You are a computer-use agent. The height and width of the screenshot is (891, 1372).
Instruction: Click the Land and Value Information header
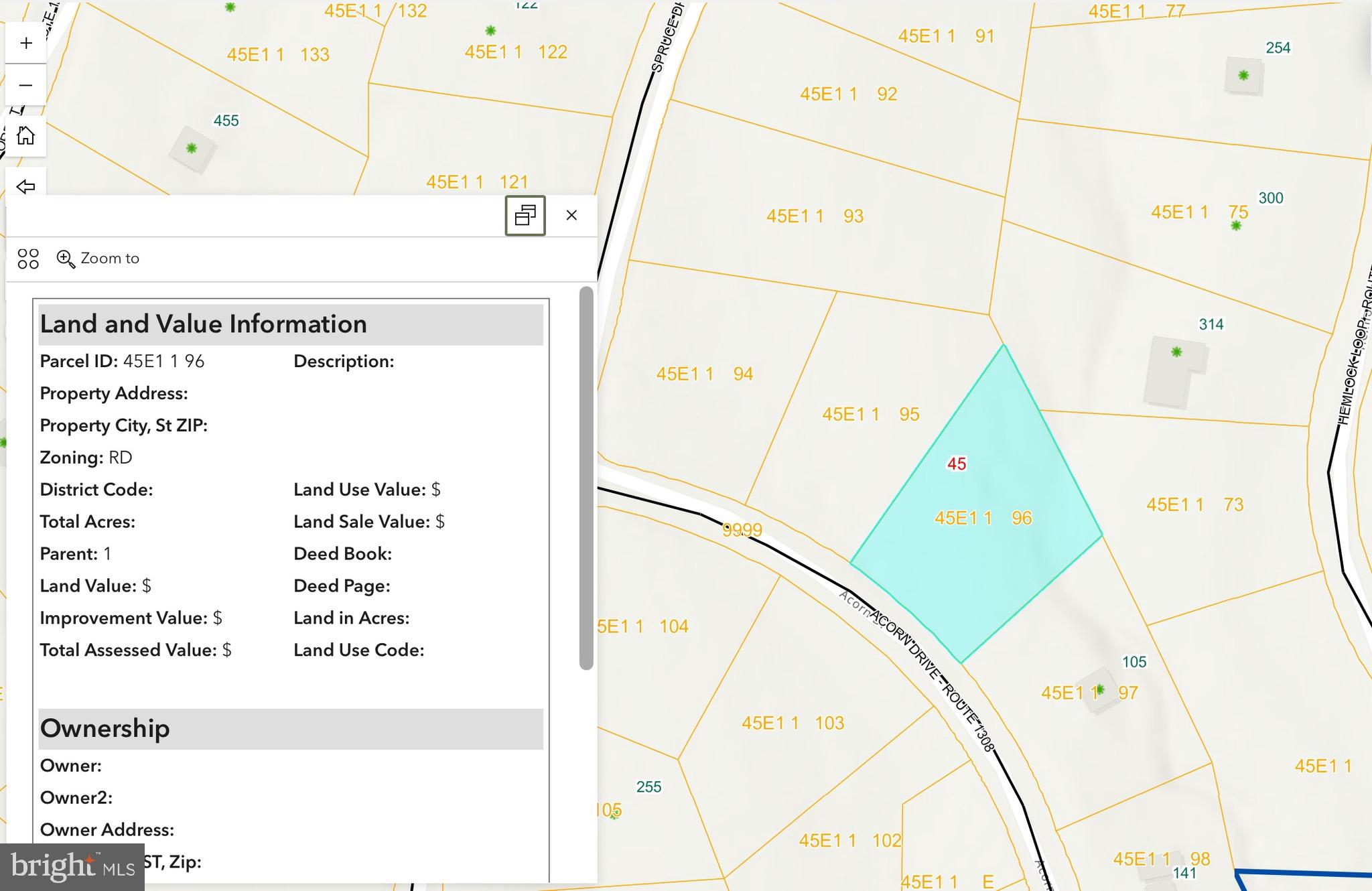click(291, 325)
